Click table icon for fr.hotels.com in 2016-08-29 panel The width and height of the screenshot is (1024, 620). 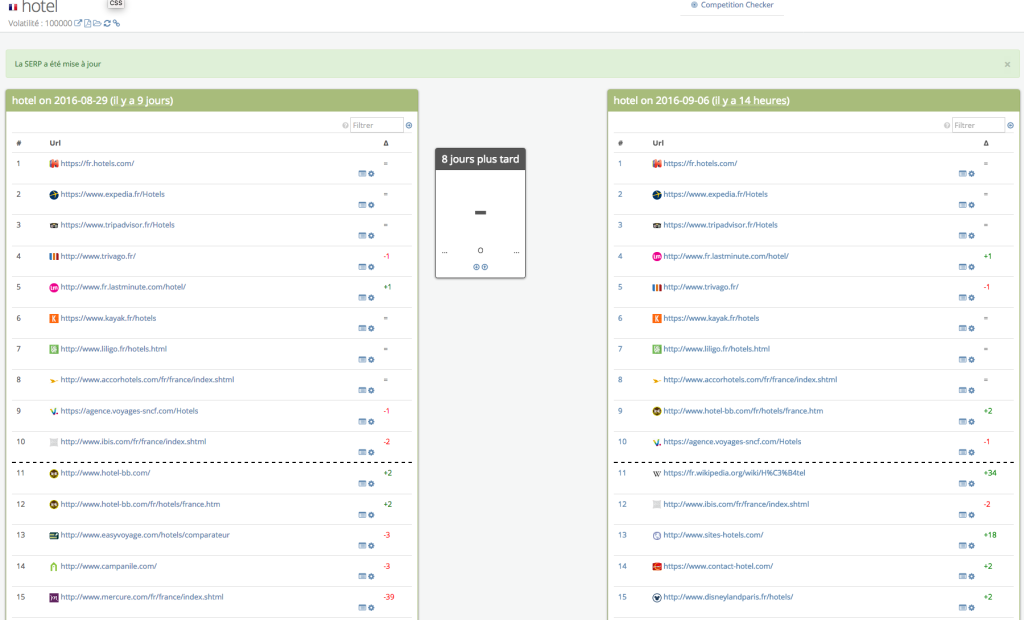pos(362,174)
